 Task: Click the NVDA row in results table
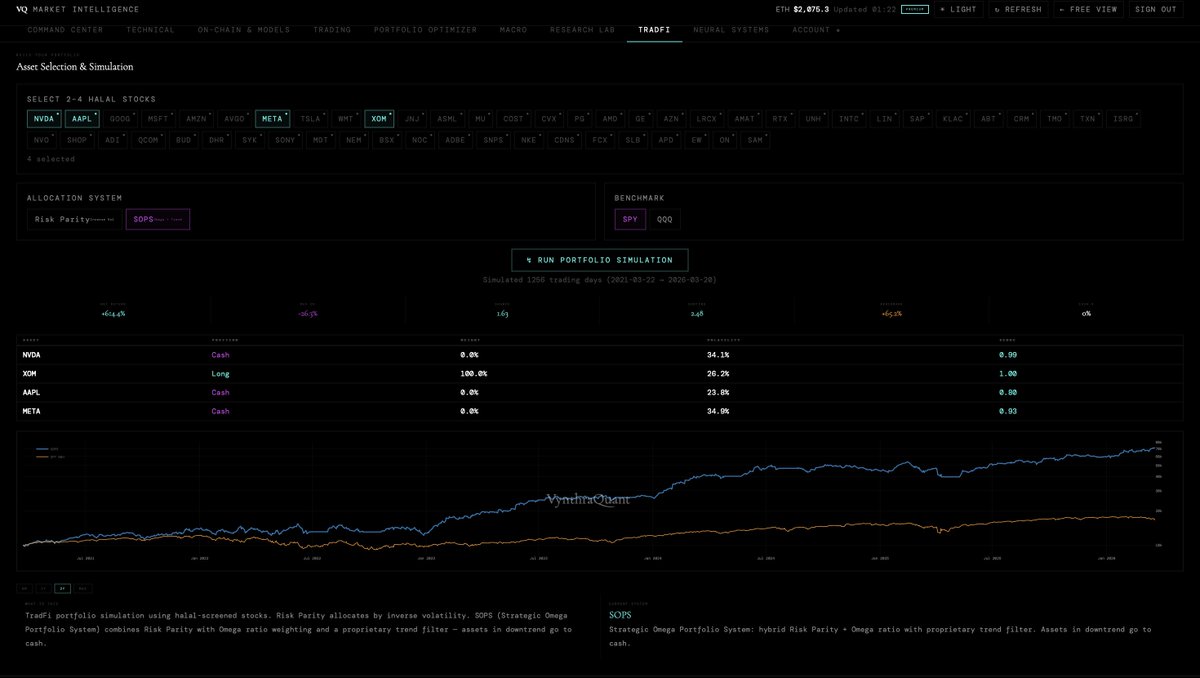(600, 354)
